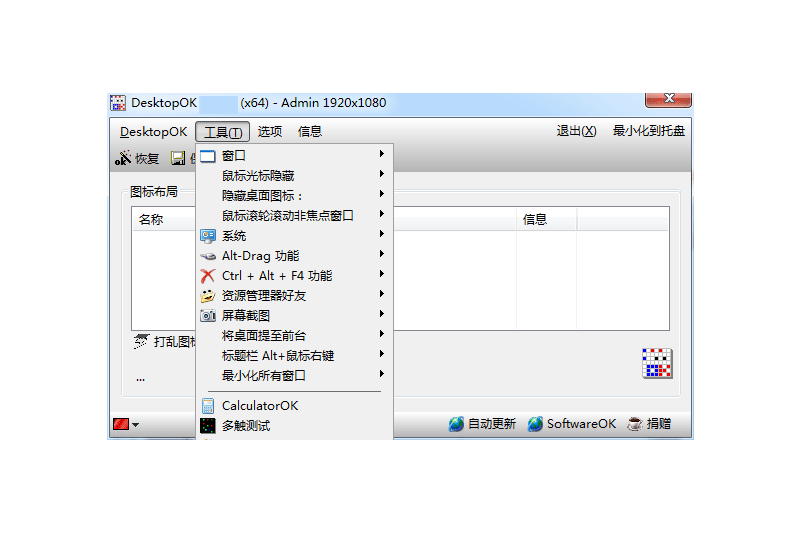Select 标题栏 Alt+鼠标右键 menu entry
Screen dimensions: 800x533
294,356
